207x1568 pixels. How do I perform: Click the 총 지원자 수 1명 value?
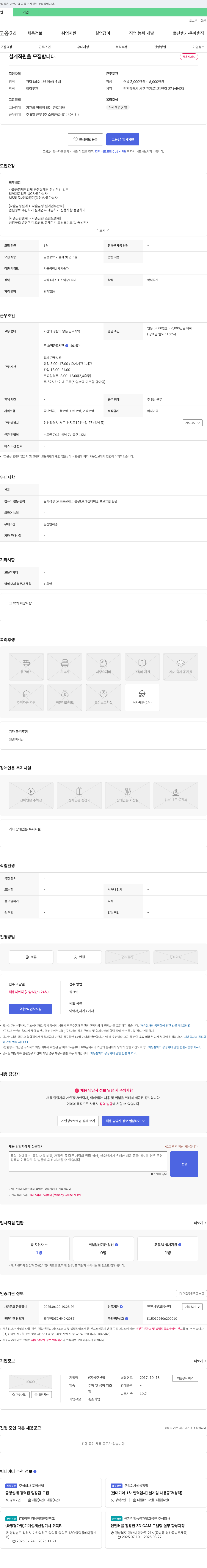39,1253
